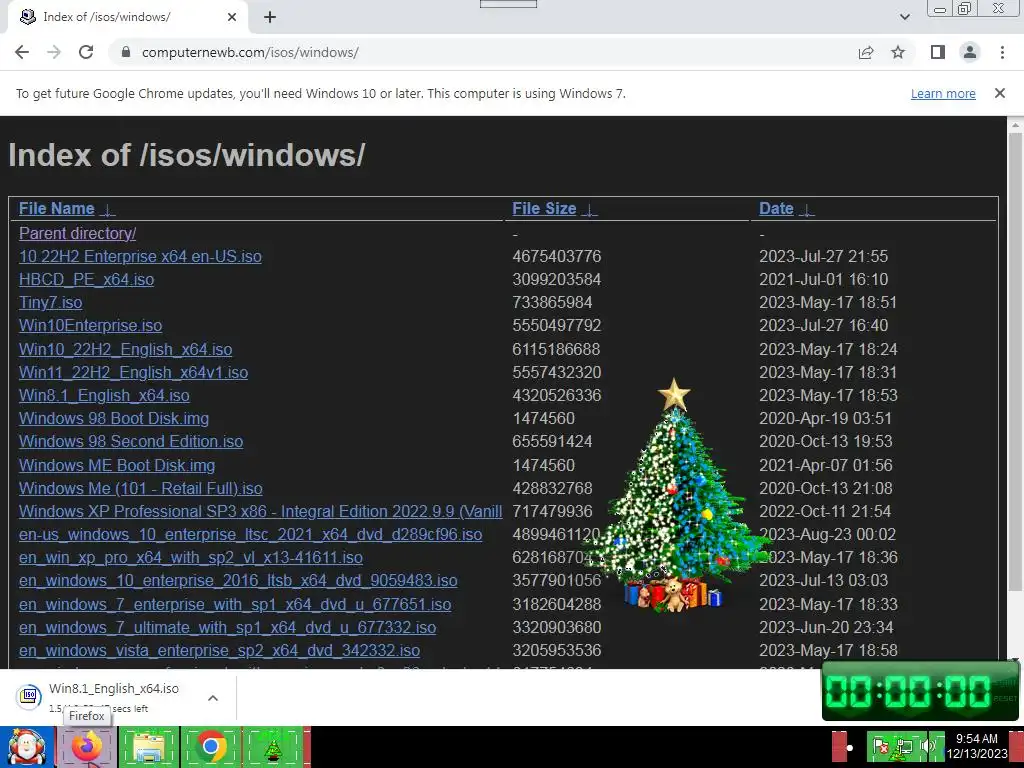The width and height of the screenshot is (1024, 768).
Task: Click the address bar URL
Action: point(250,52)
